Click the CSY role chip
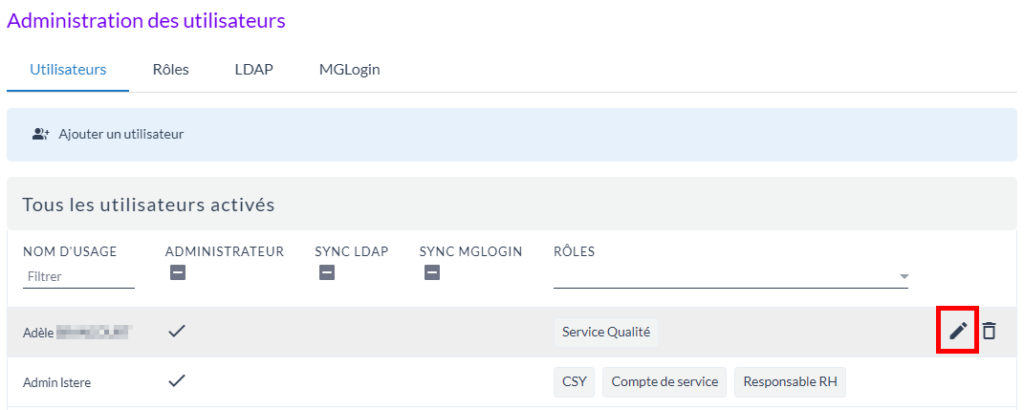 573,381
